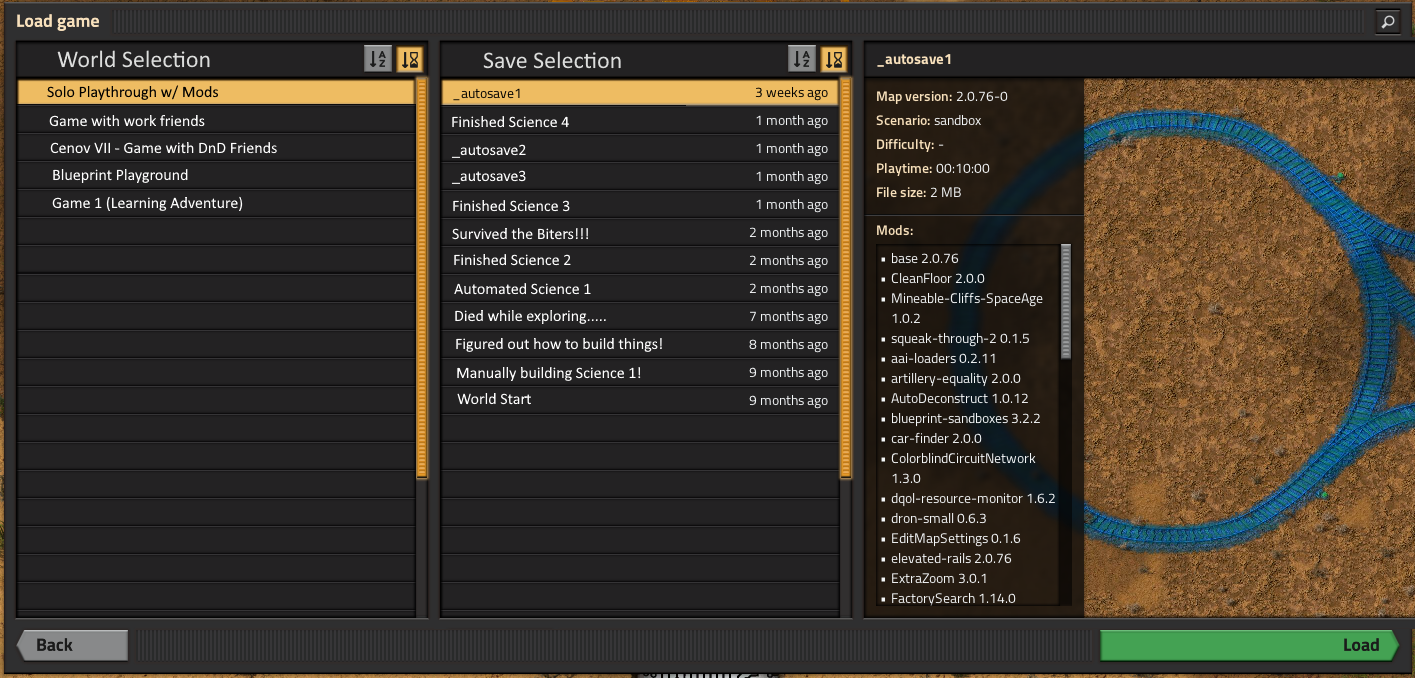Select the _autosave3 save entry

(x=640, y=176)
